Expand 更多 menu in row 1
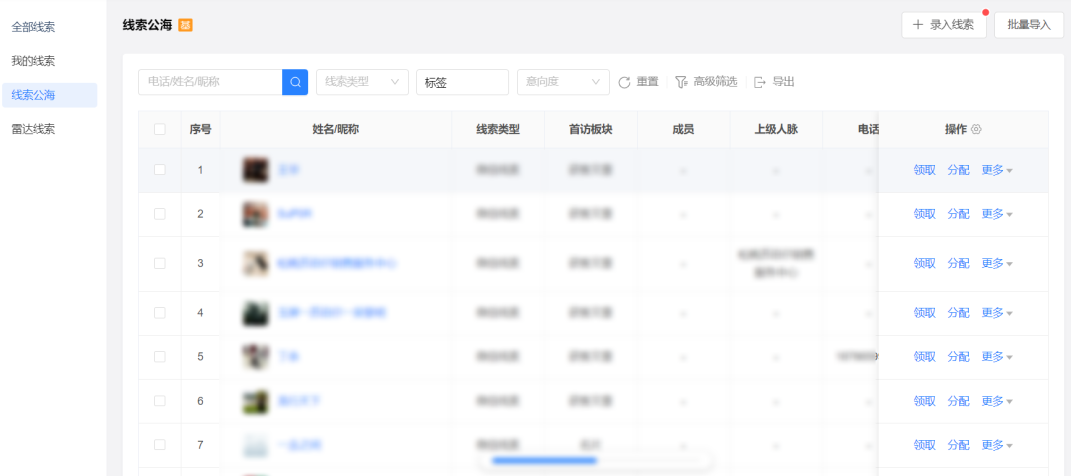 tap(997, 170)
